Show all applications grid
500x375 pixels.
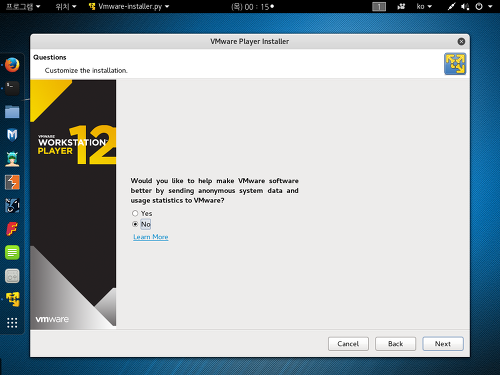pos(12,323)
